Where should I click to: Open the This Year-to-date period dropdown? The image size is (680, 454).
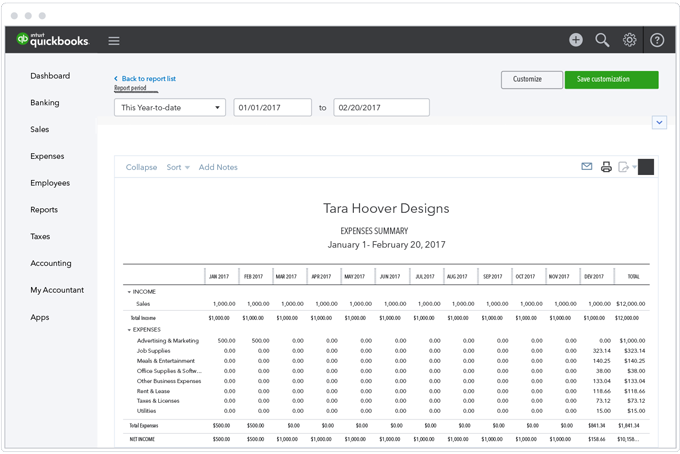[x=169, y=107]
